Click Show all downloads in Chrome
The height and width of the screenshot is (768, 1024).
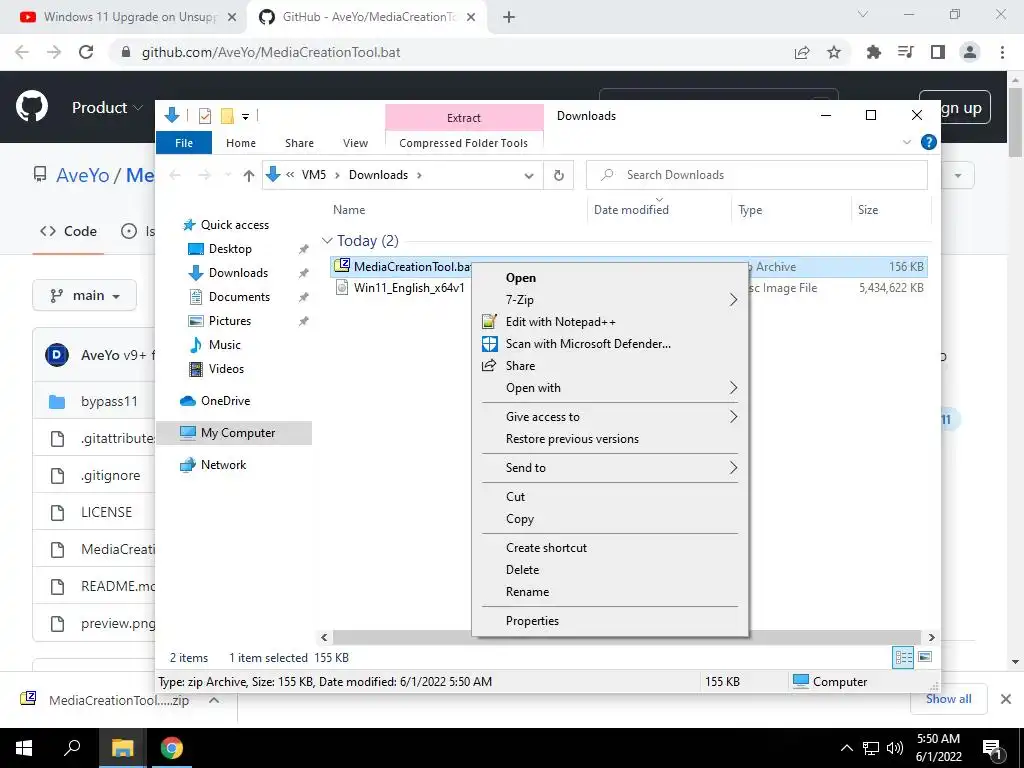(948, 699)
